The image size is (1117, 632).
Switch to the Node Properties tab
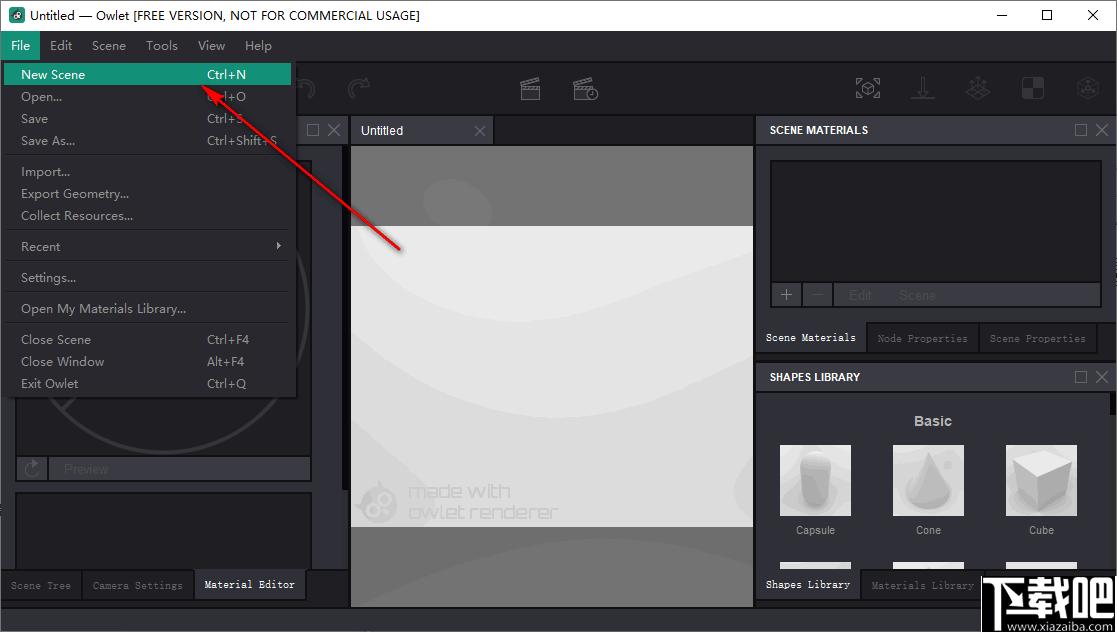pos(923,338)
